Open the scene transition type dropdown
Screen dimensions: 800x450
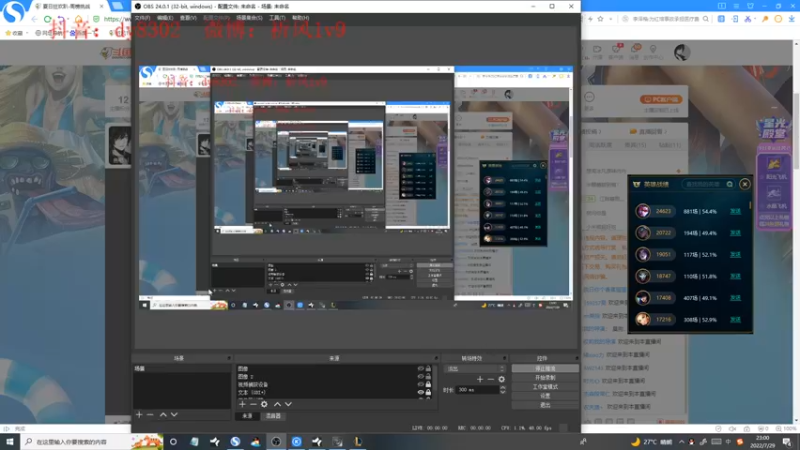(475, 368)
